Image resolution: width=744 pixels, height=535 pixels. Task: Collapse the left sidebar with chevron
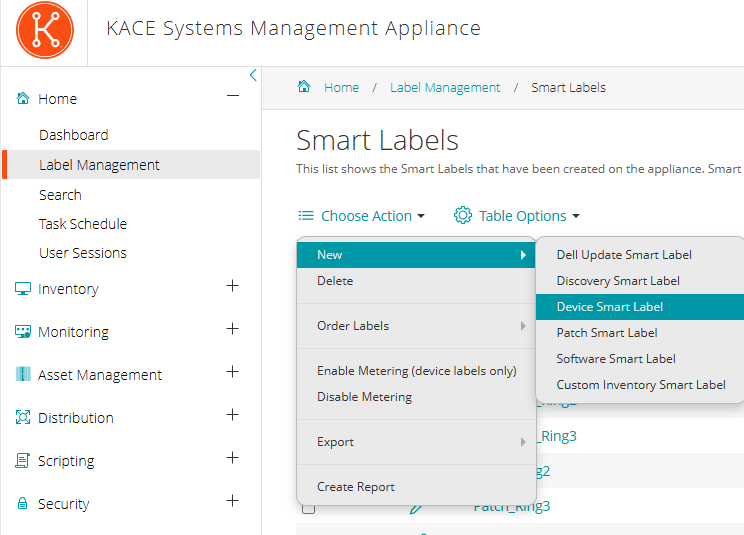(253, 75)
